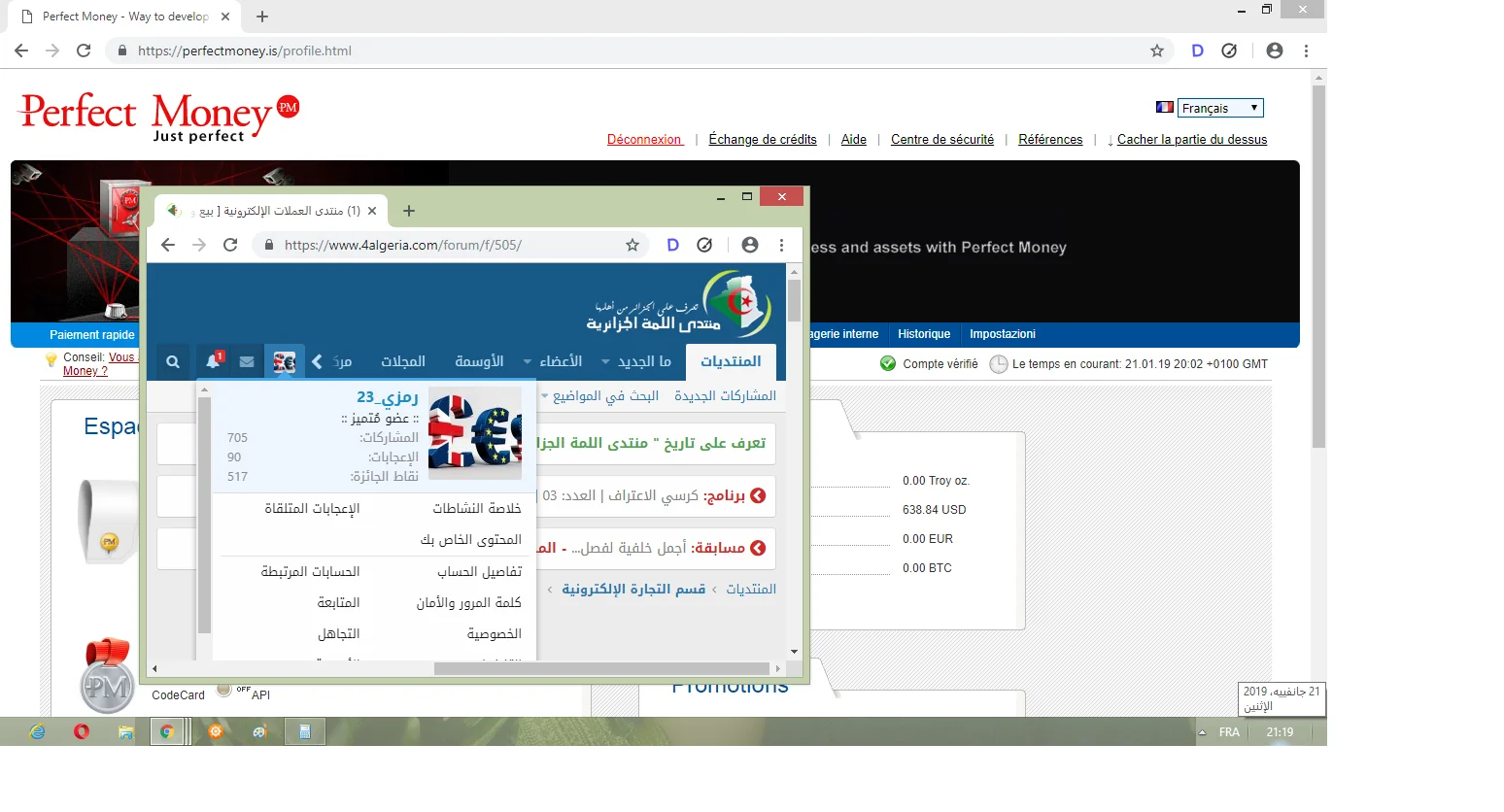Open Chrome menu in the Perfect Money window

coord(1306,51)
